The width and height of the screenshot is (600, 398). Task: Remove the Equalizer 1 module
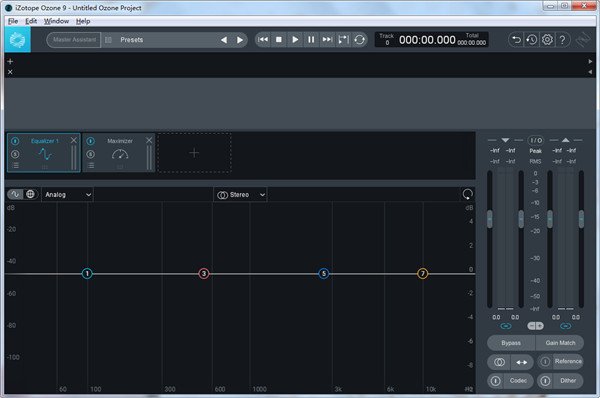[x=74, y=140]
